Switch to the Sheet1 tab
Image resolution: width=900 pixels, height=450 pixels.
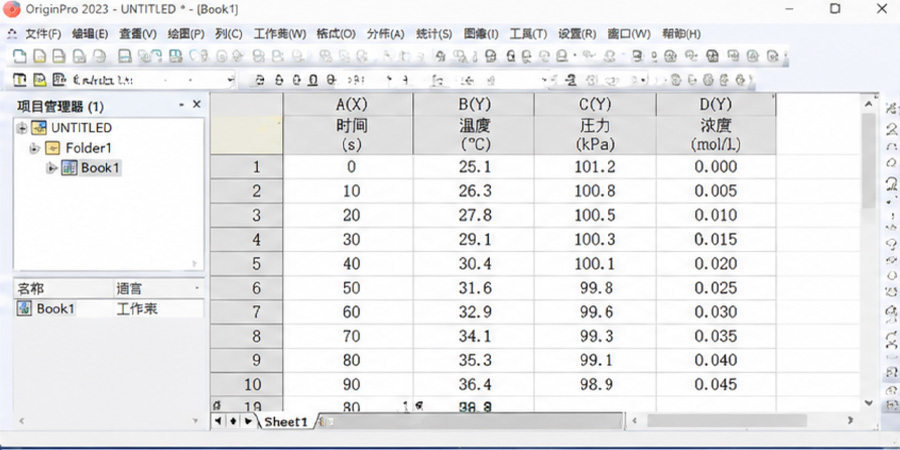point(286,422)
